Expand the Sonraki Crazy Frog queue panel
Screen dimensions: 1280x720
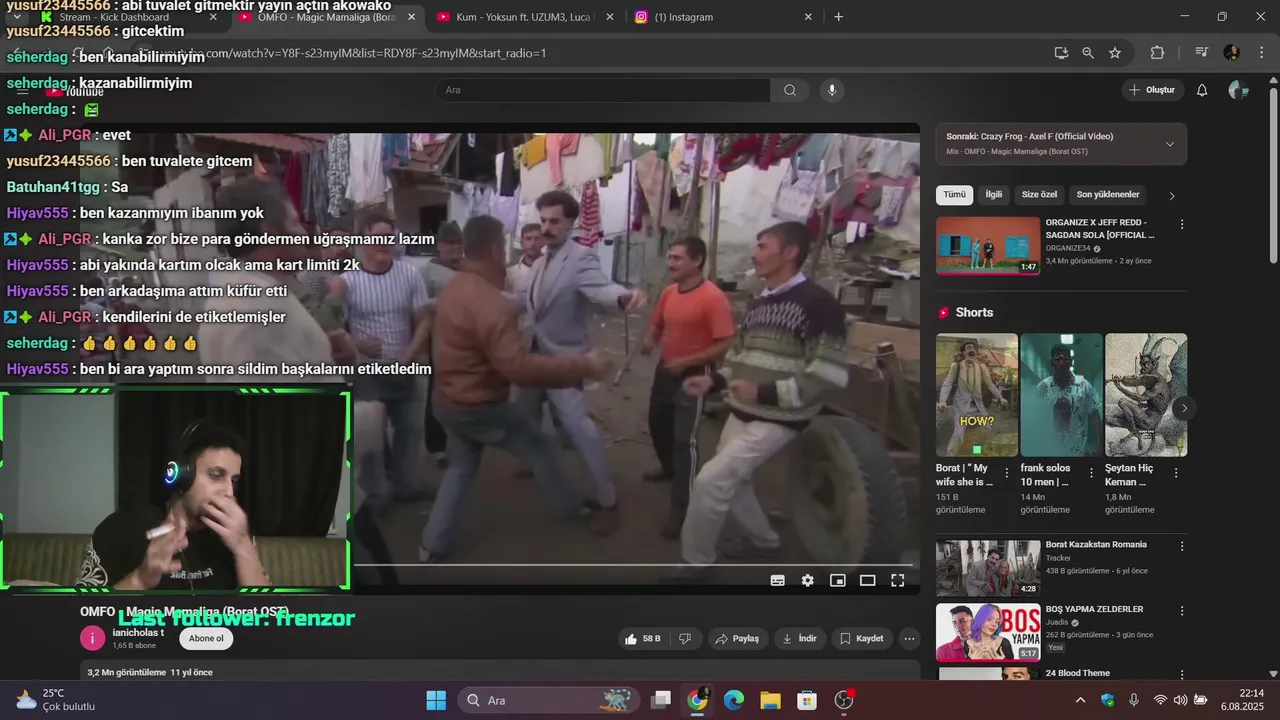click(1170, 144)
